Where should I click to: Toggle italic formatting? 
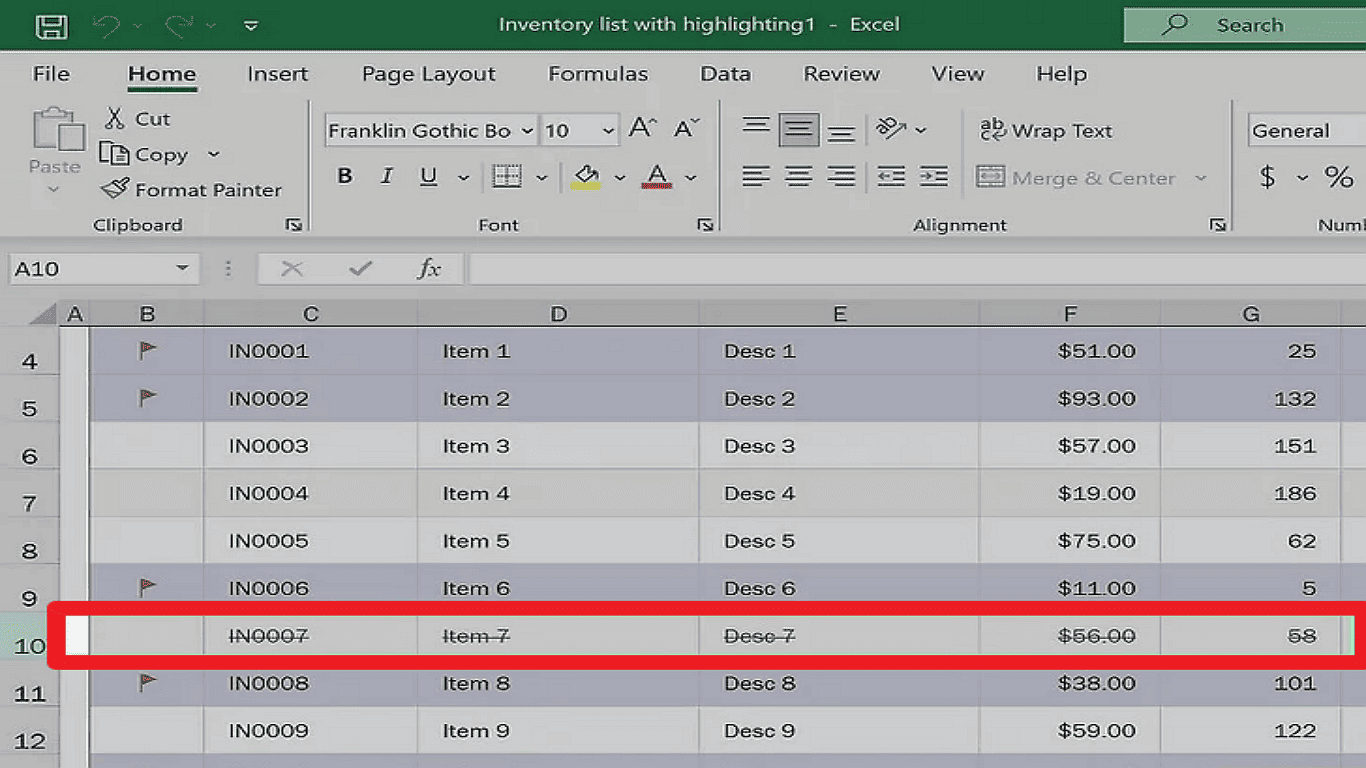[387, 177]
